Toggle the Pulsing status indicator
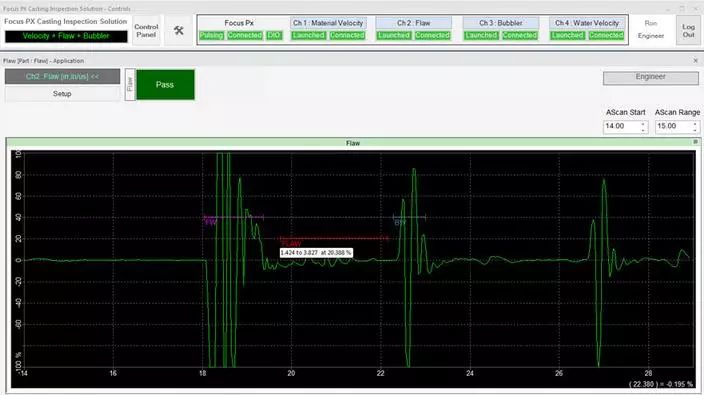Image resolution: width=704 pixels, height=395 pixels. tap(211, 35)
